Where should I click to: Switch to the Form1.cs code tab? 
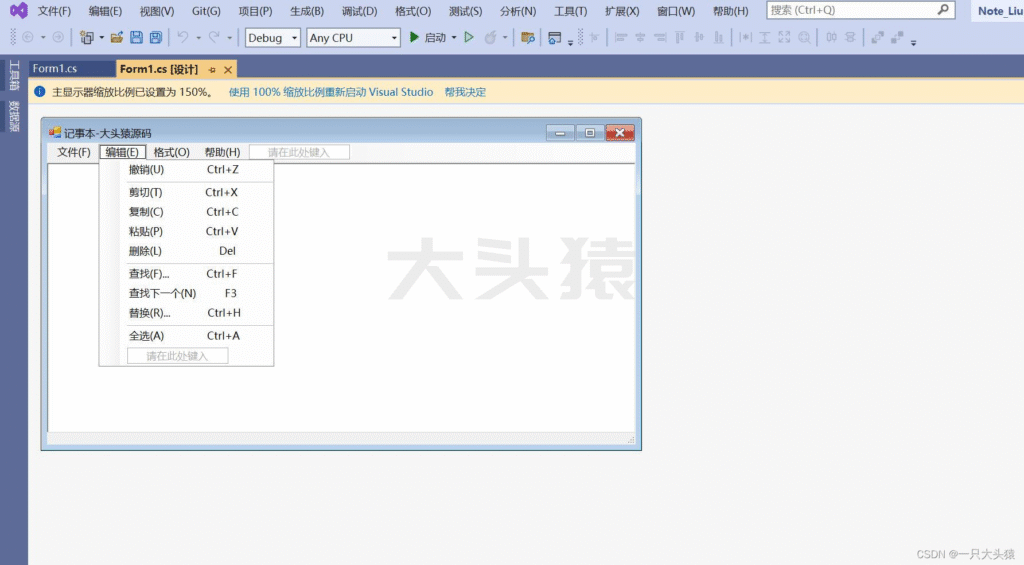pos(55,69)
